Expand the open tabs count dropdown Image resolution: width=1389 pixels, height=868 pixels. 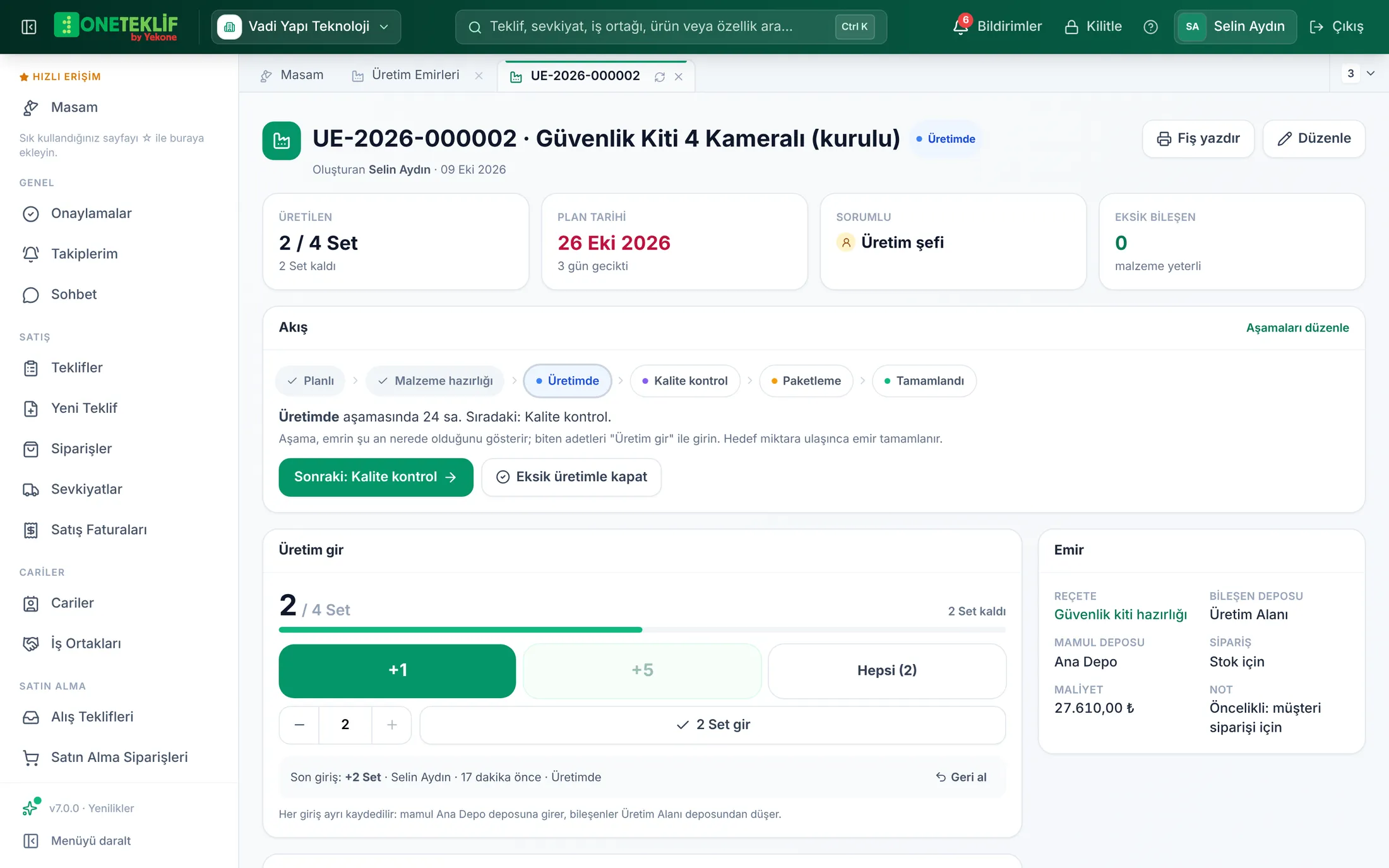(x=1359, y=73)
